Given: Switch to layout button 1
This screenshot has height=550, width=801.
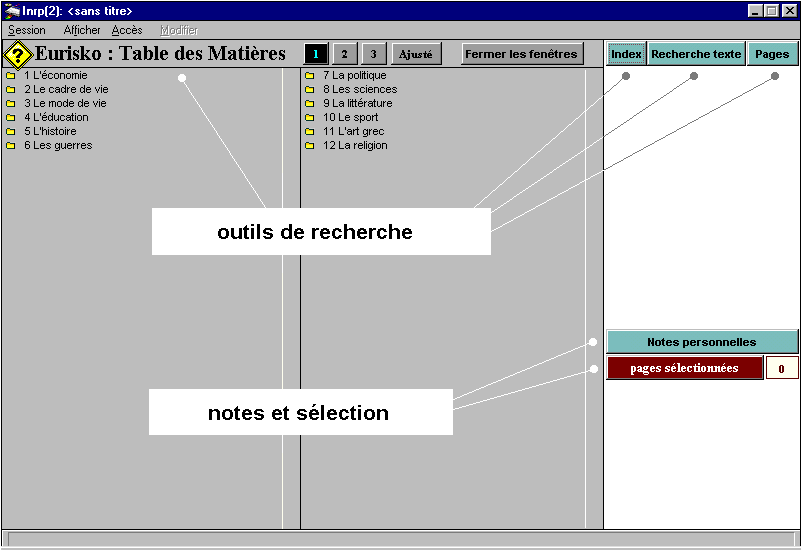Looking at the screenshot, I should point(316,54).
